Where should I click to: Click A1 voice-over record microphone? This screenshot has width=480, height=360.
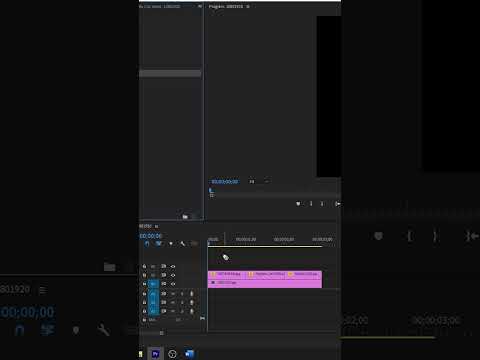pyautogui.click(x=192, y=294)
